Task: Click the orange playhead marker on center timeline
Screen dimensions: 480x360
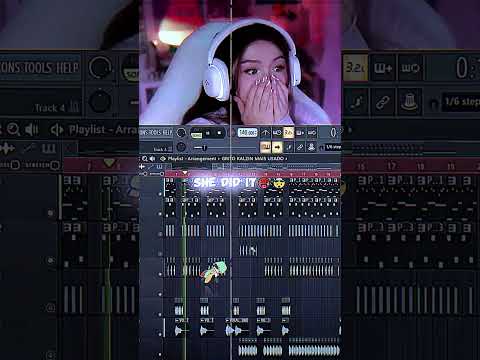Action: pyautogui.click(x=185, y=173)
